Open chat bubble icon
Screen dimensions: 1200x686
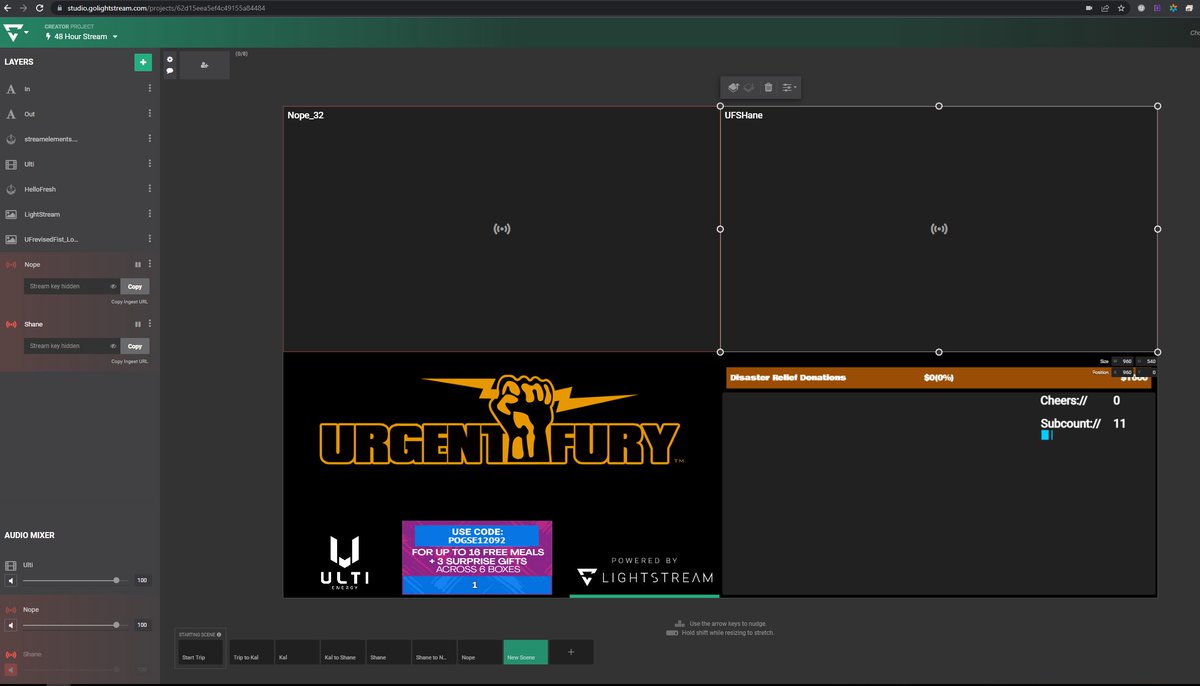pyautogui.click(x=170, y=71)
